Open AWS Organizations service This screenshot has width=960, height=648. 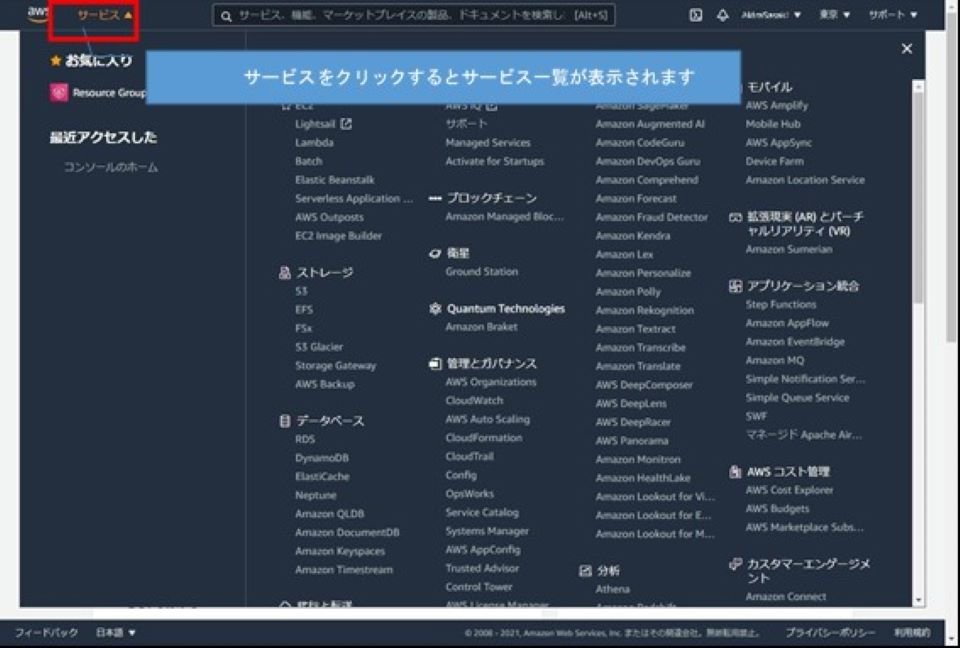tap(491, 382)
